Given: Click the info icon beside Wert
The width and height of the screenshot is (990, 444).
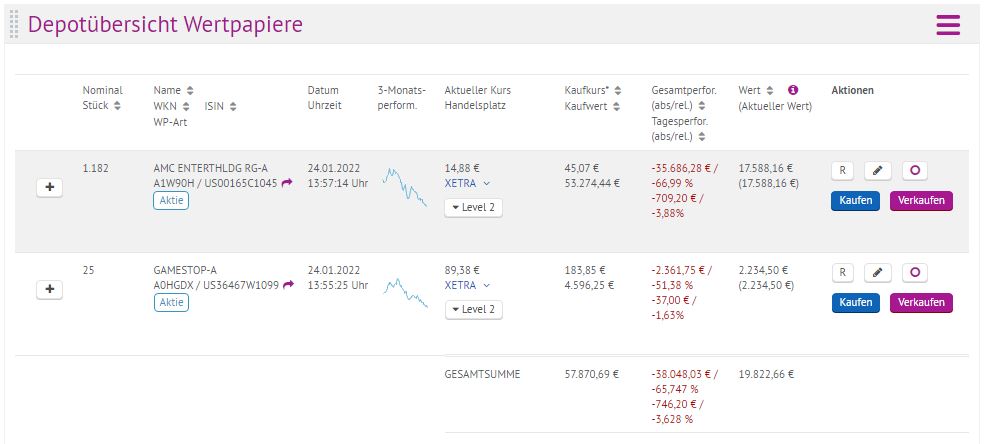Looking at the screenshot, I should (793, 90).
